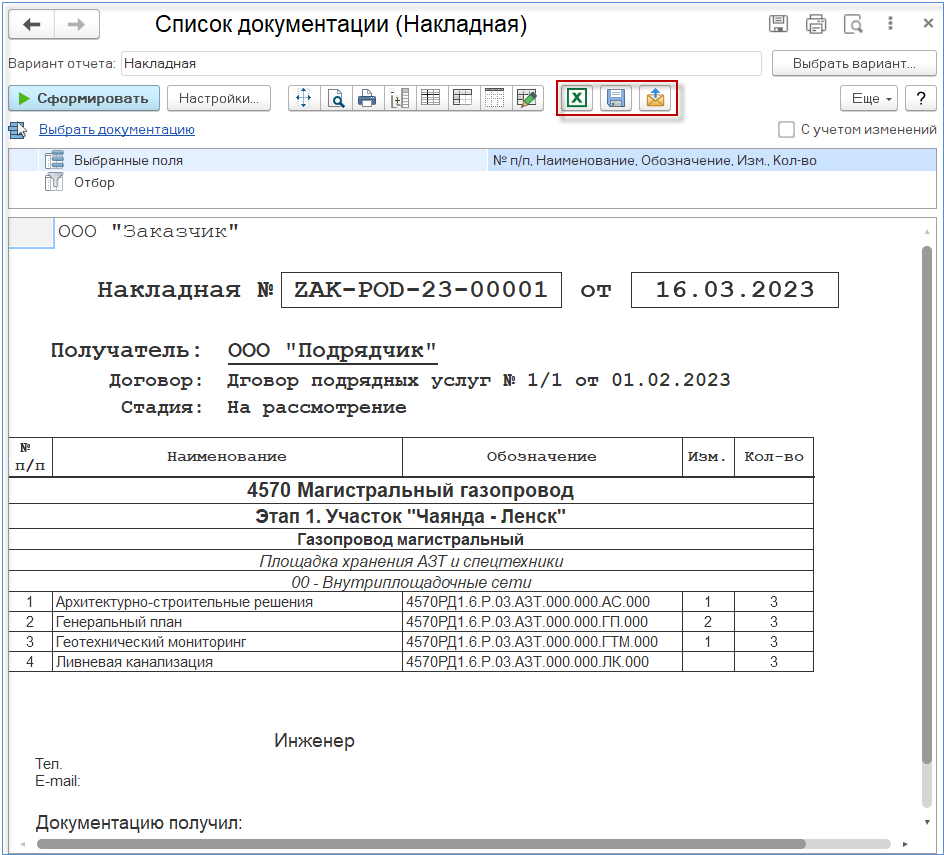Click the Отбор filter funnel icon
This screenshot has width=944, height=855.
(x=54, y=182)
